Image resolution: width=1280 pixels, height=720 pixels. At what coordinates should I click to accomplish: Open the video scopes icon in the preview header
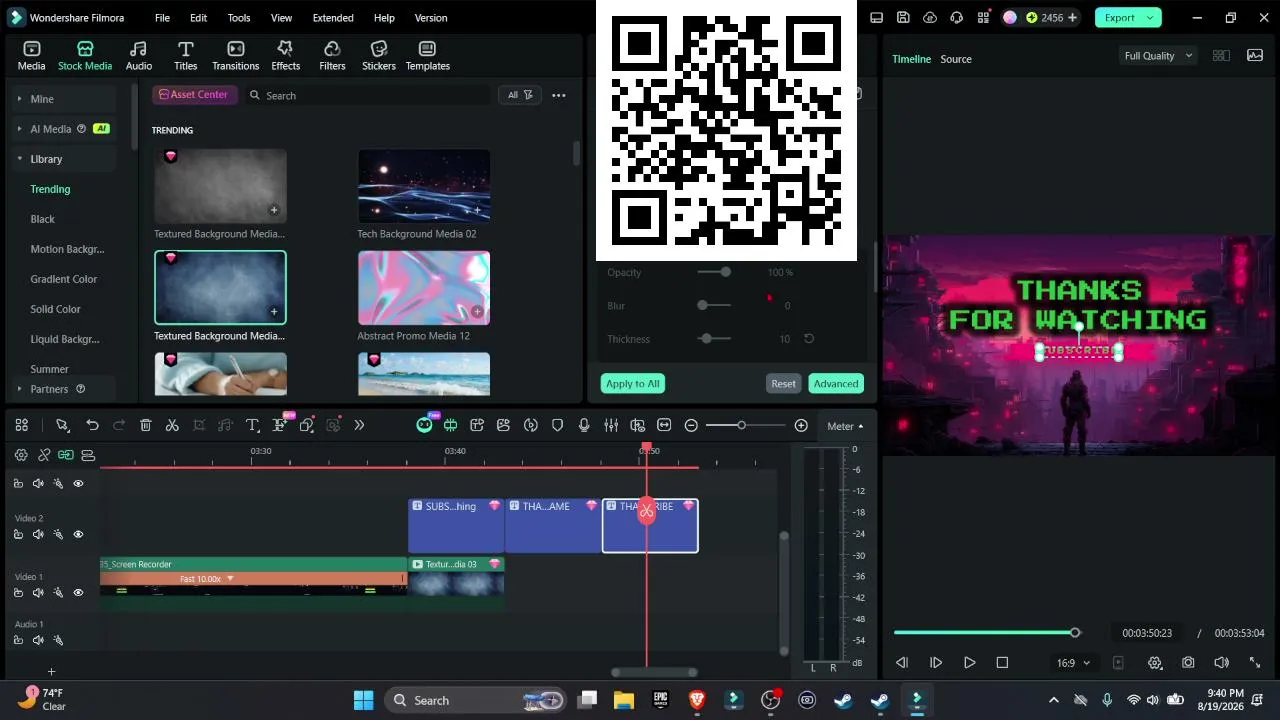click(x=1255, y=55)
